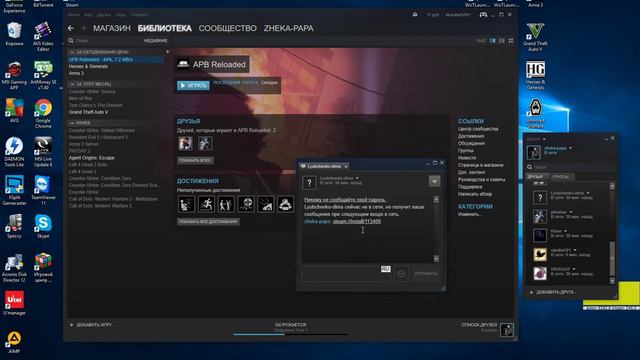This screenshot has width=640, height=360.
Task: Switch library to grid view icon
Action: pyautogui.click(x=511, y=40)
